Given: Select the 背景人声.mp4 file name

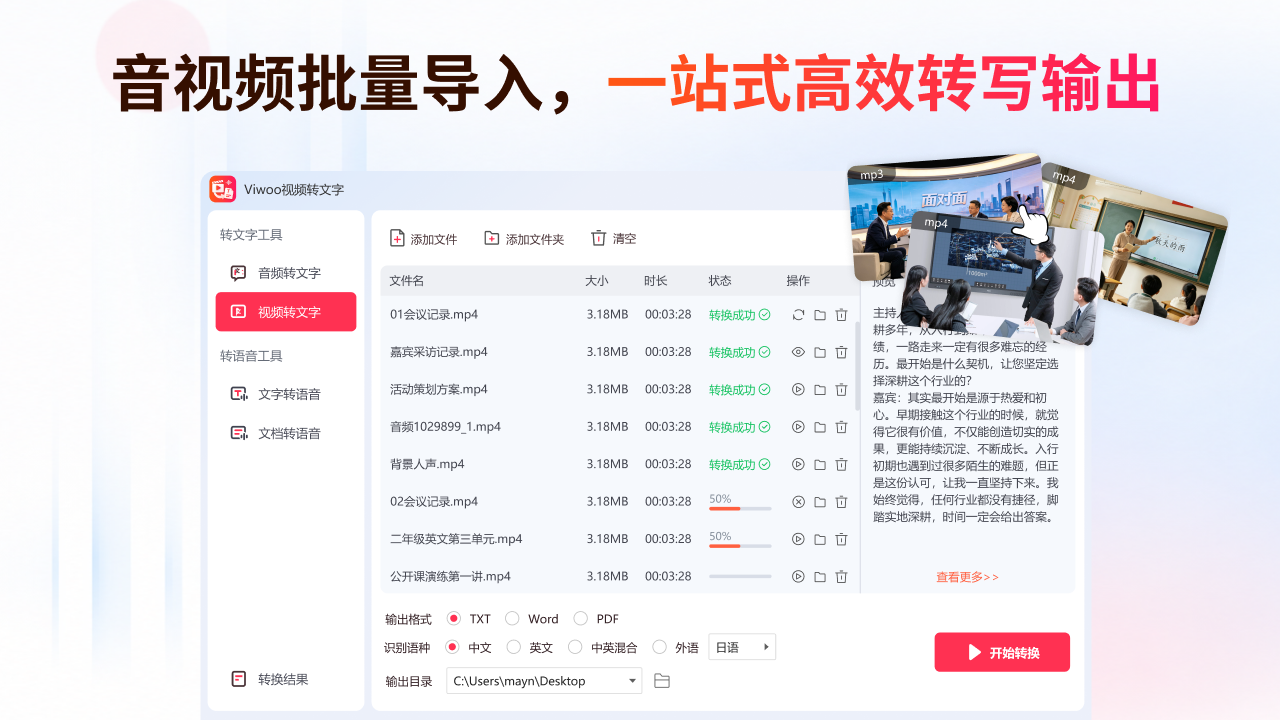Looking at the screenshot, I should coord(428,464).
